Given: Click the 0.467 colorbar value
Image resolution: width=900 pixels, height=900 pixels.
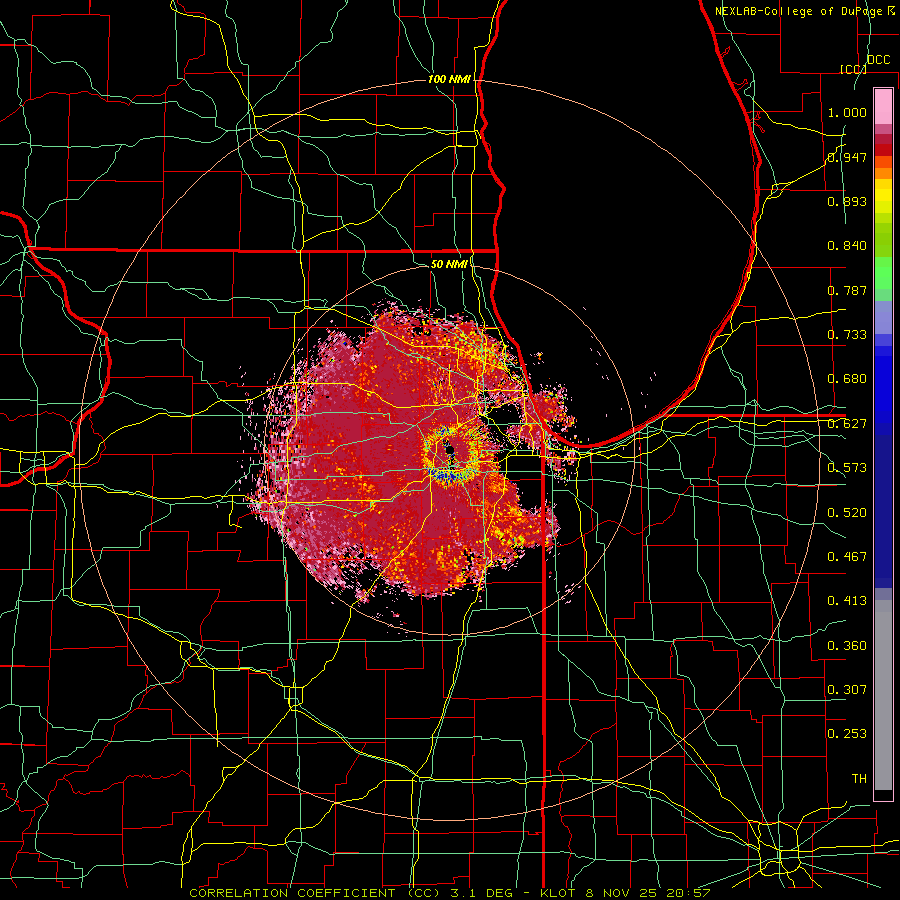Looking at the screenshot, I should 847,557.
